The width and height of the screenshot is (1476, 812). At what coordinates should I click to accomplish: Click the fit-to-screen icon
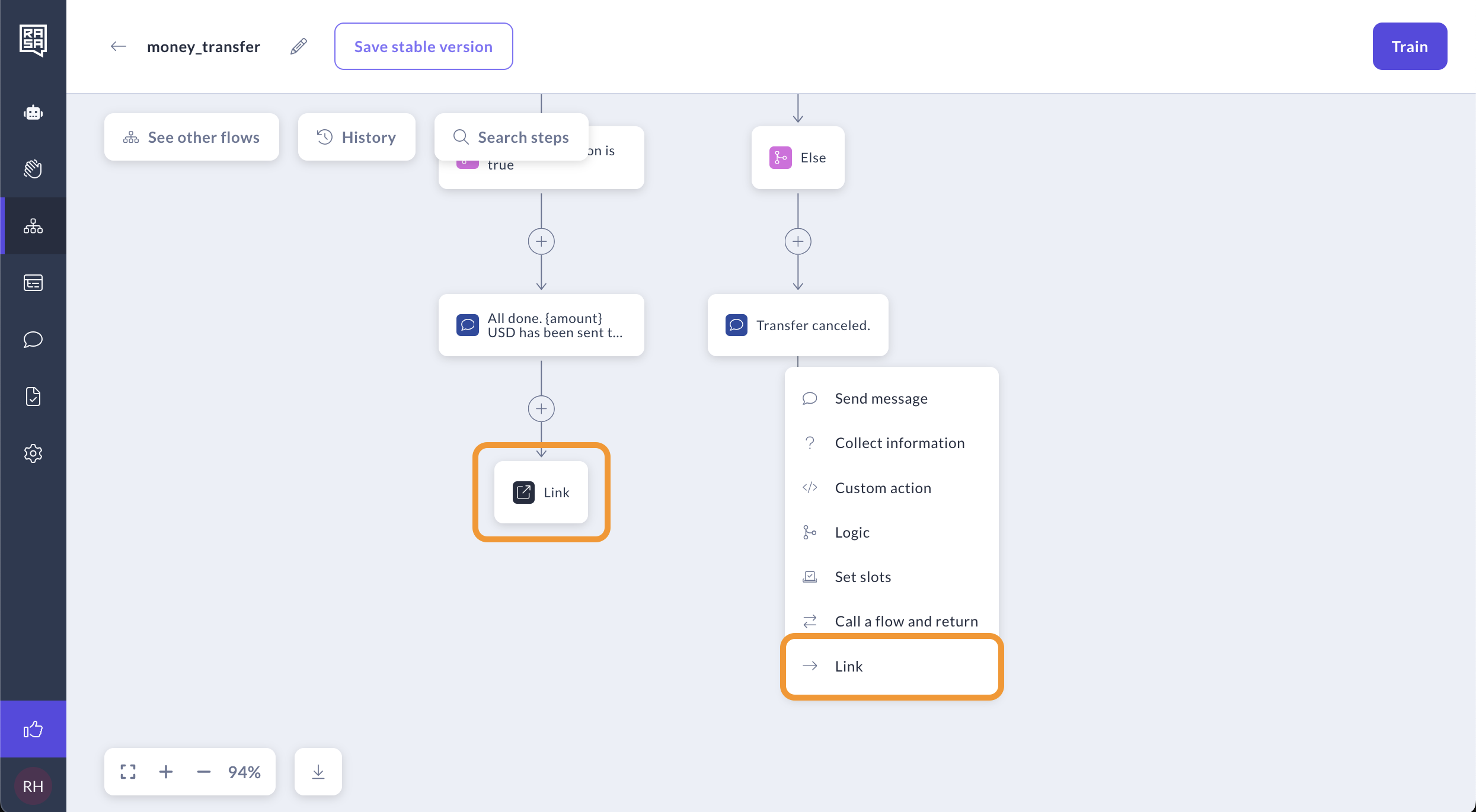point(128,772)
